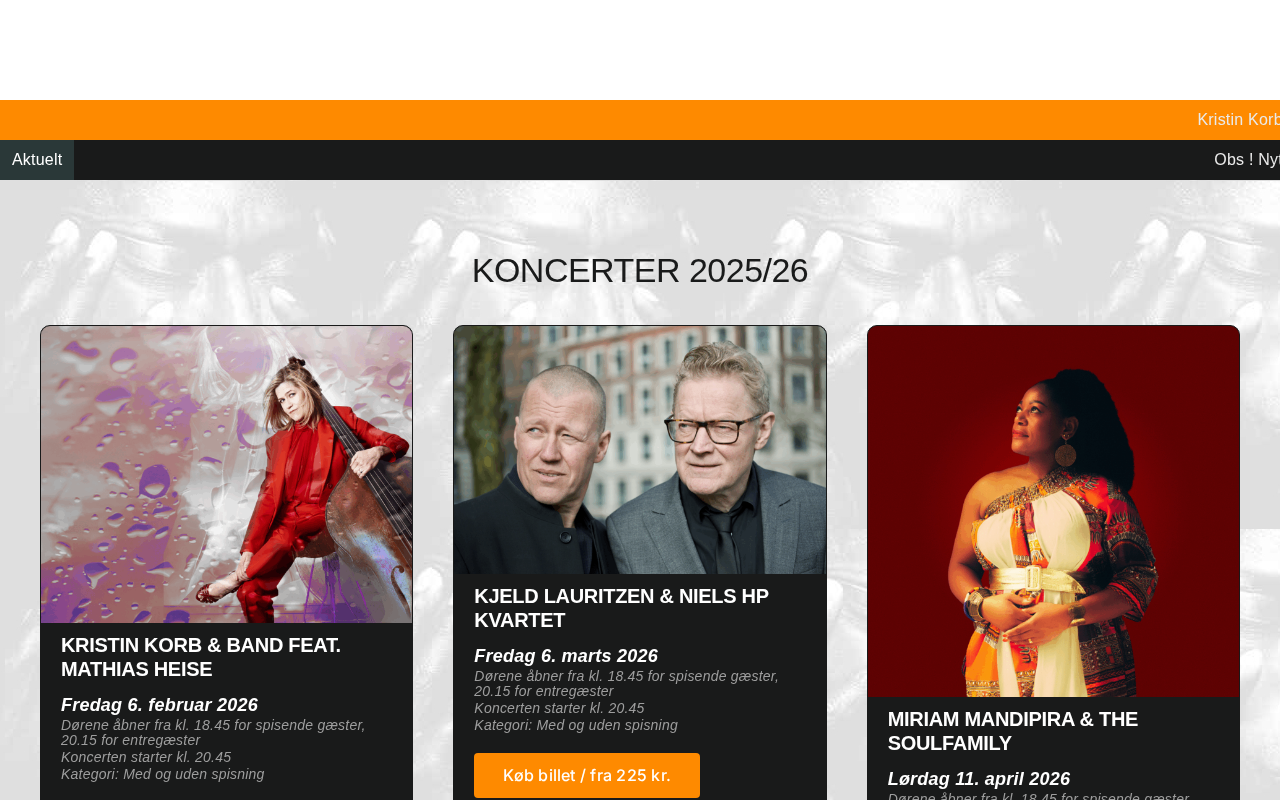
Task: Open the Miriam Mandipira portrait photo
Action: pos(1053,511)
